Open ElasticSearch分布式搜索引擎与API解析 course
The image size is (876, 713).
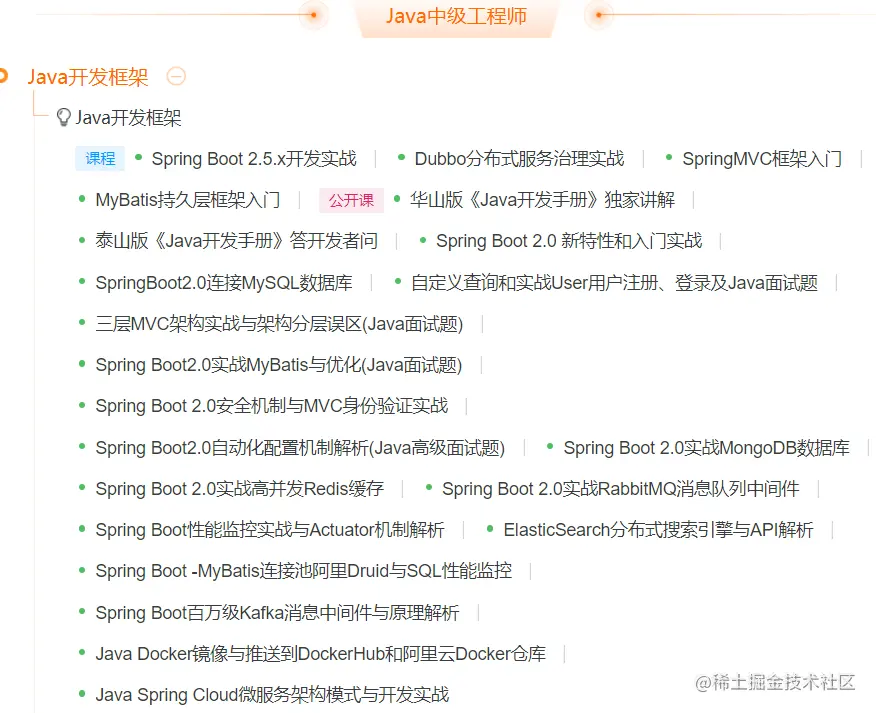pos(658,530)
